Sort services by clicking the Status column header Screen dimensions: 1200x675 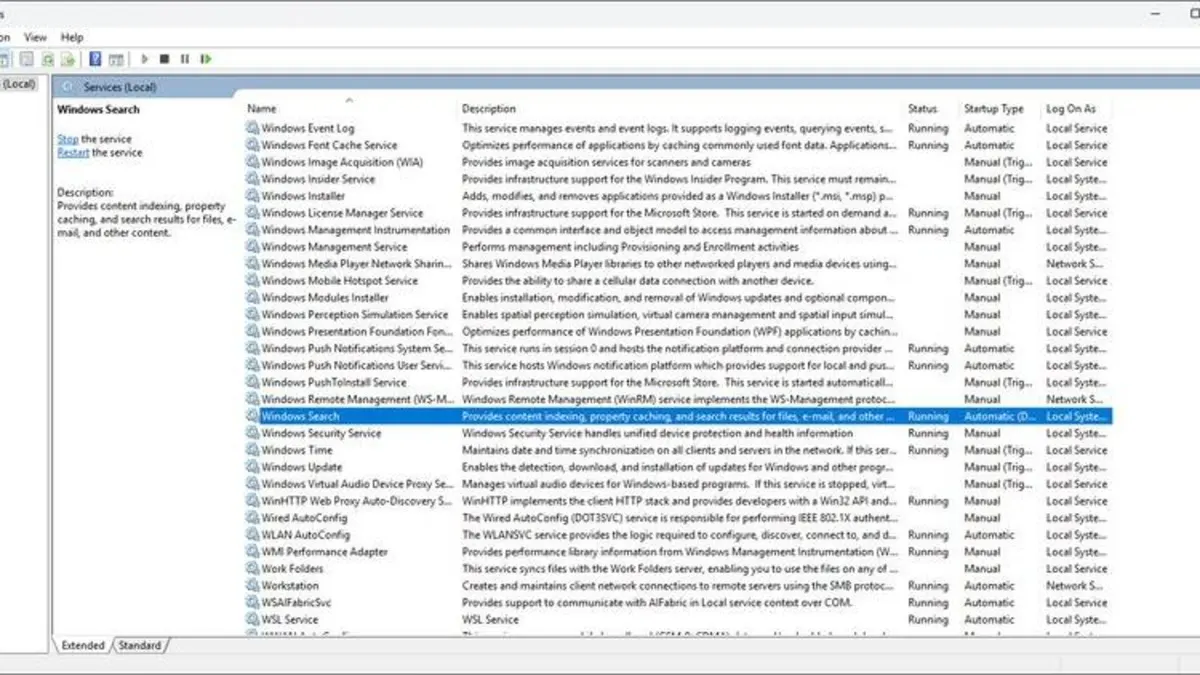tap(924, 108)
